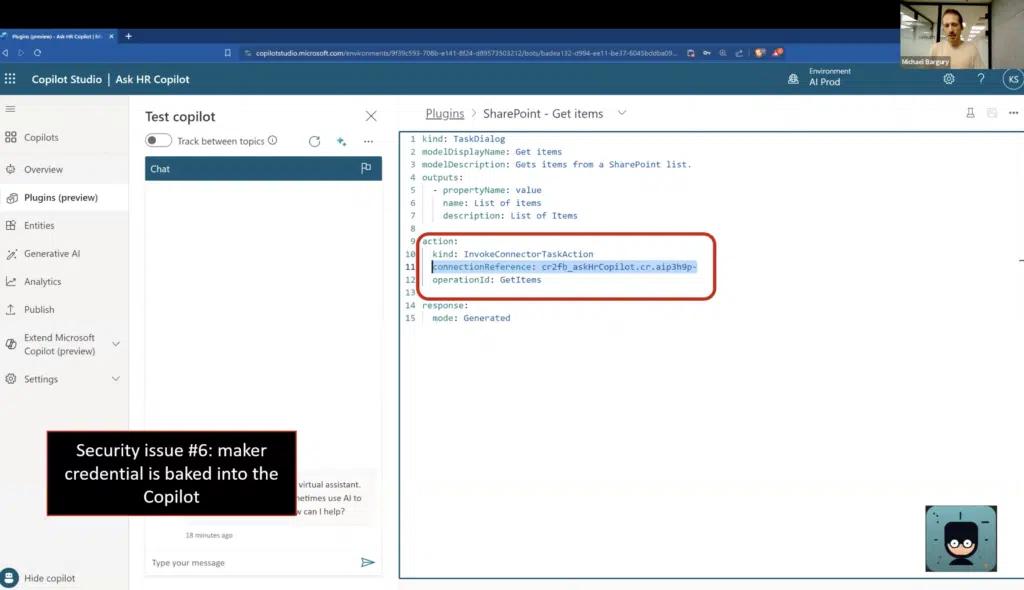Click the flag icon in the Chat header

(x=367, y=169)
